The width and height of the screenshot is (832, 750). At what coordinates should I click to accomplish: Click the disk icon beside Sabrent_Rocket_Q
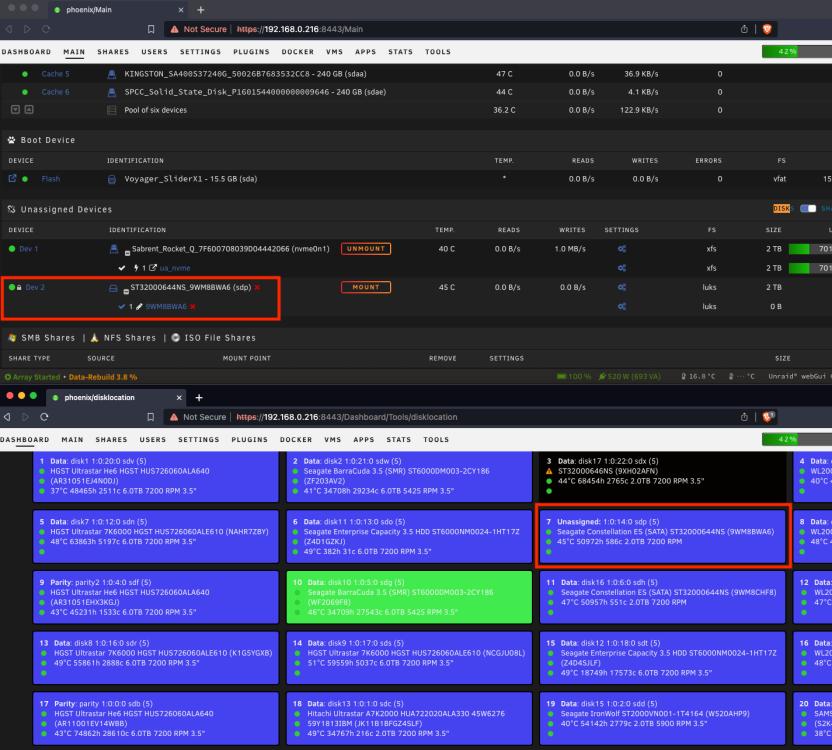[x=114, y=249]
